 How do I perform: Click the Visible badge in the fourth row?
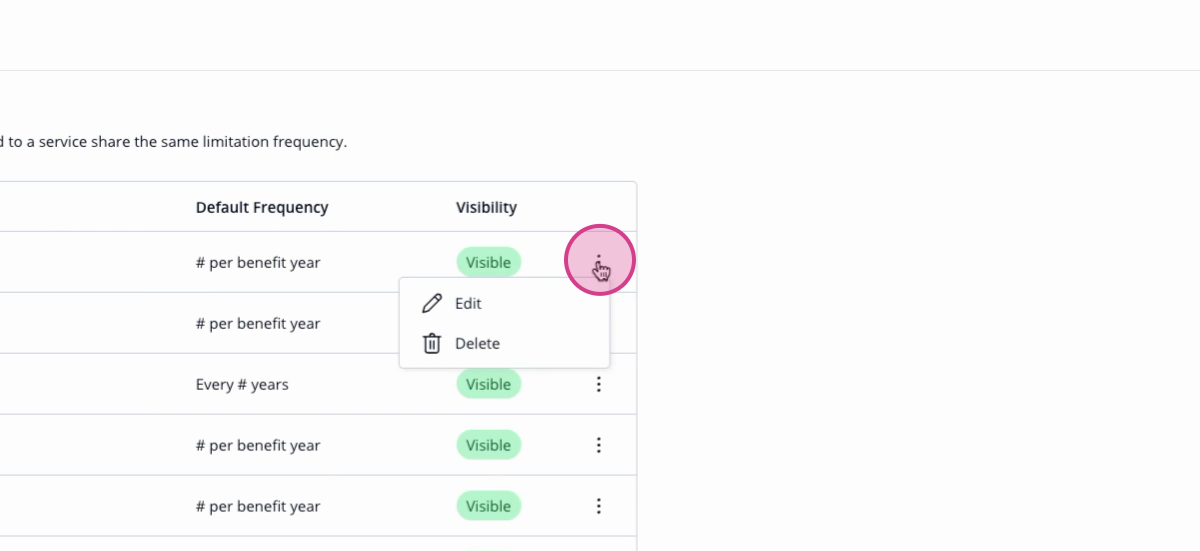click(489, 445)
